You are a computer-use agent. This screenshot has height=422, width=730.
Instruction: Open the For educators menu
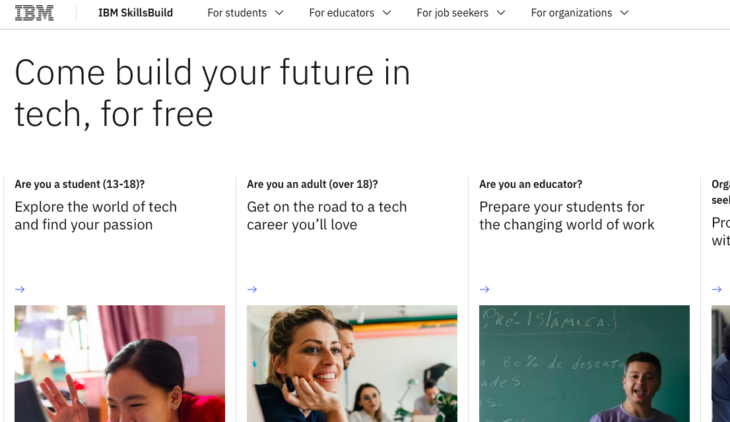point(341,13)
